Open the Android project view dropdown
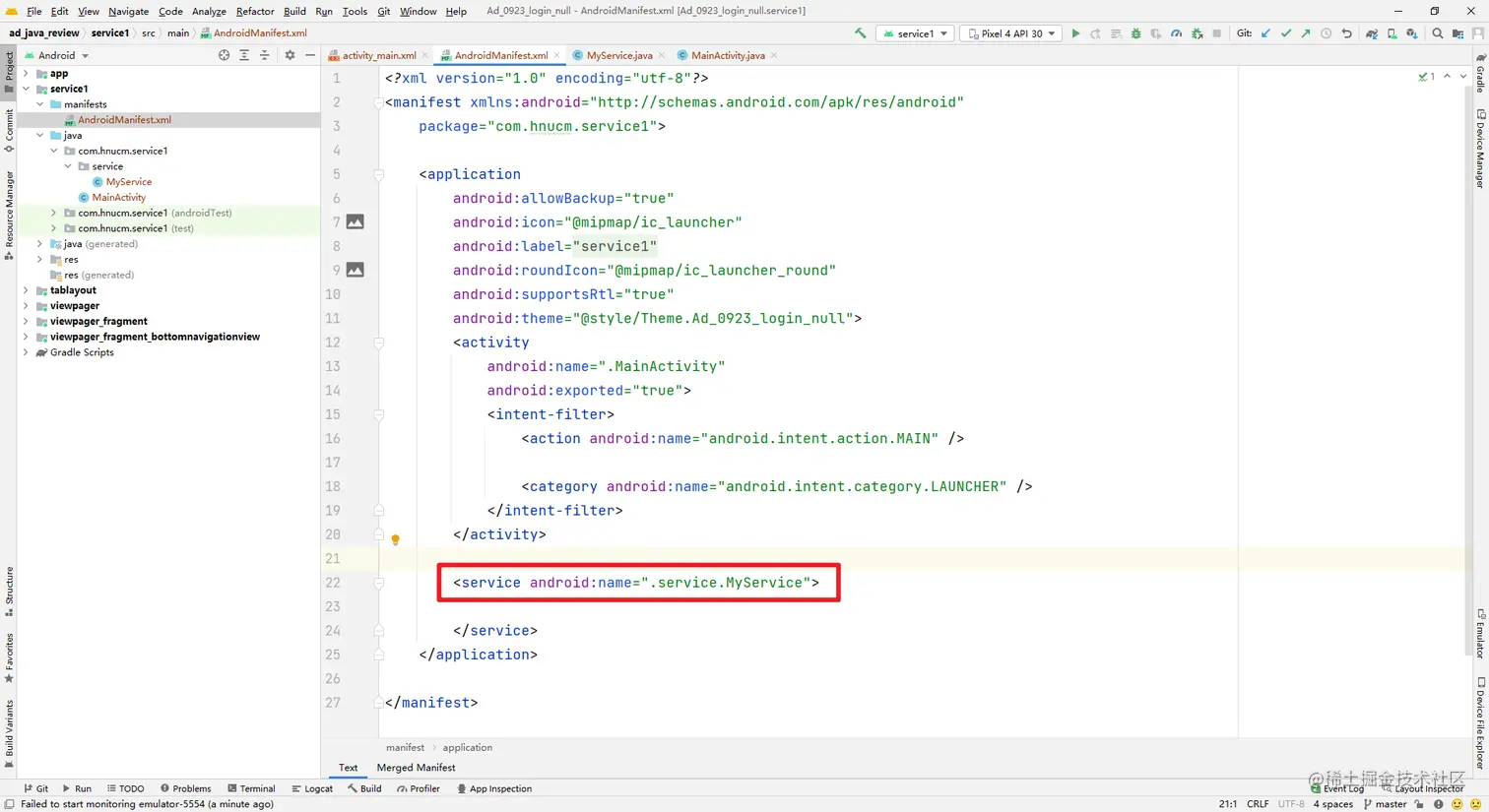The height and width of the screenshot is (812, 1489). pyautogui.click(x=56, y=55)
